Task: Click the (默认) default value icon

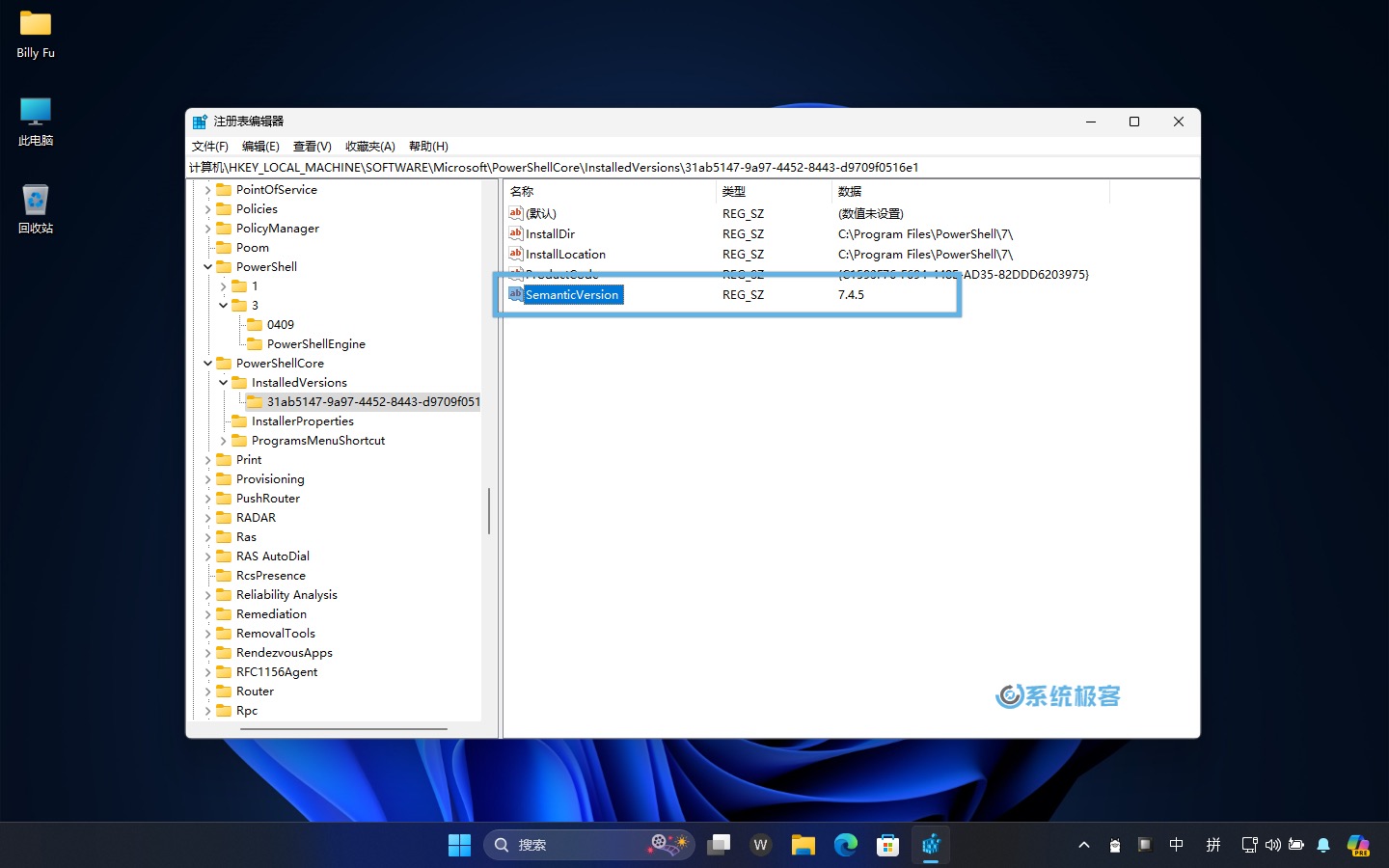Action: (x=516, y=213)
